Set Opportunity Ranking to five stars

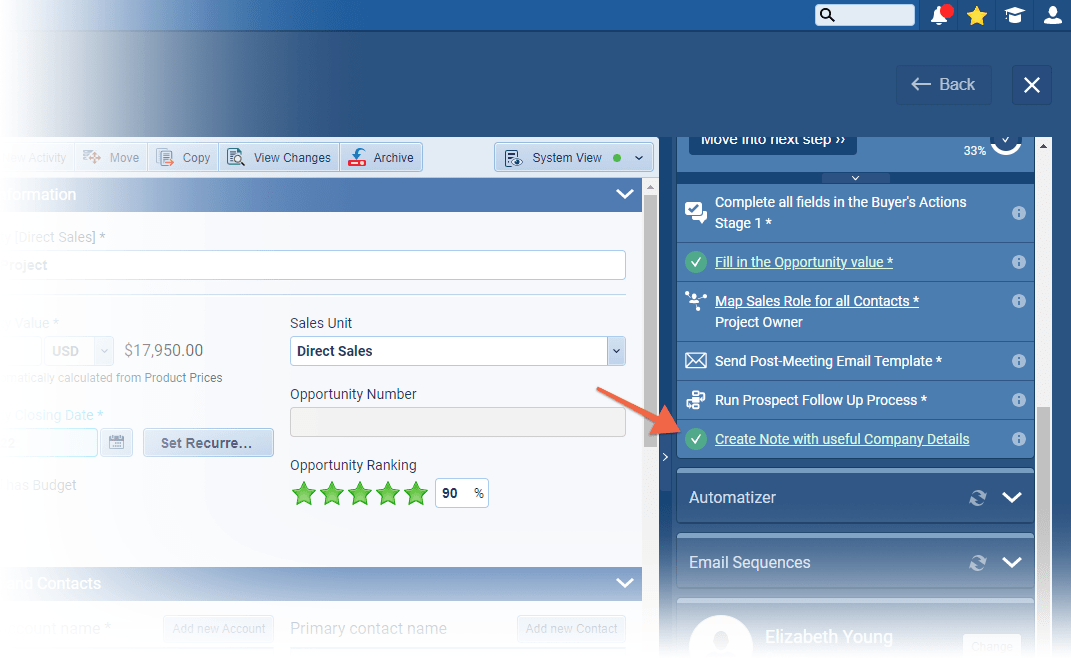point(416,493)
